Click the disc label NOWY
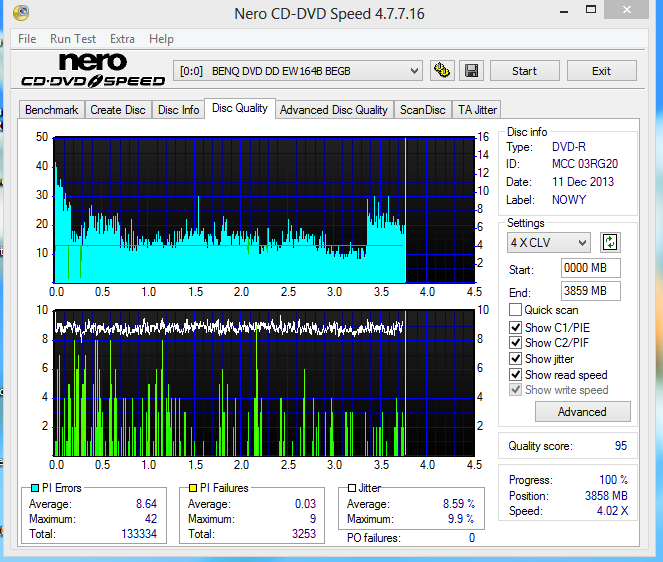Screen dimensions: 663x562 [x=569, y=200]
